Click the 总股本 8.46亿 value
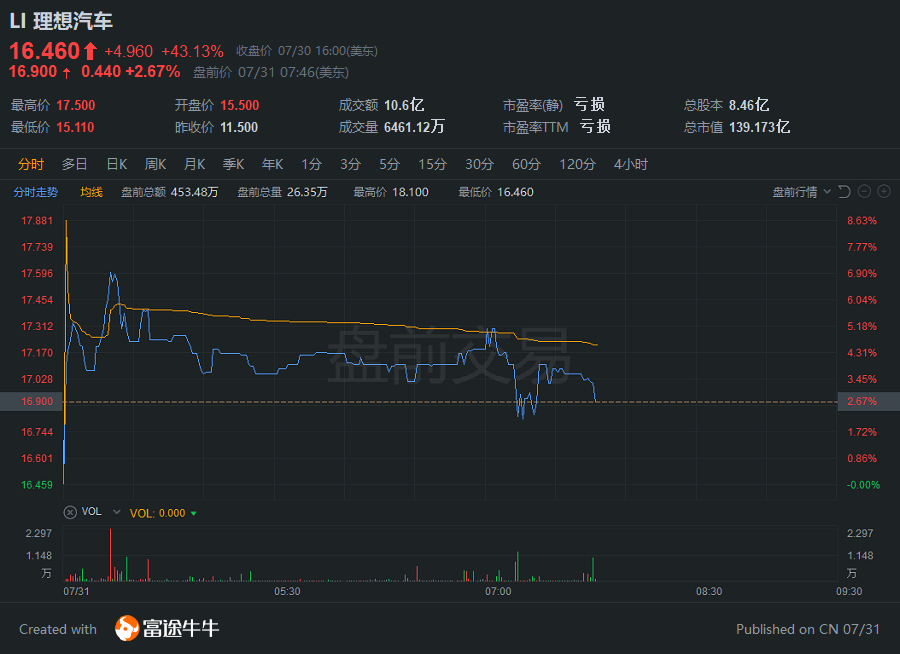The height and width of the screenshot is (654, 900). click(749, 105)
